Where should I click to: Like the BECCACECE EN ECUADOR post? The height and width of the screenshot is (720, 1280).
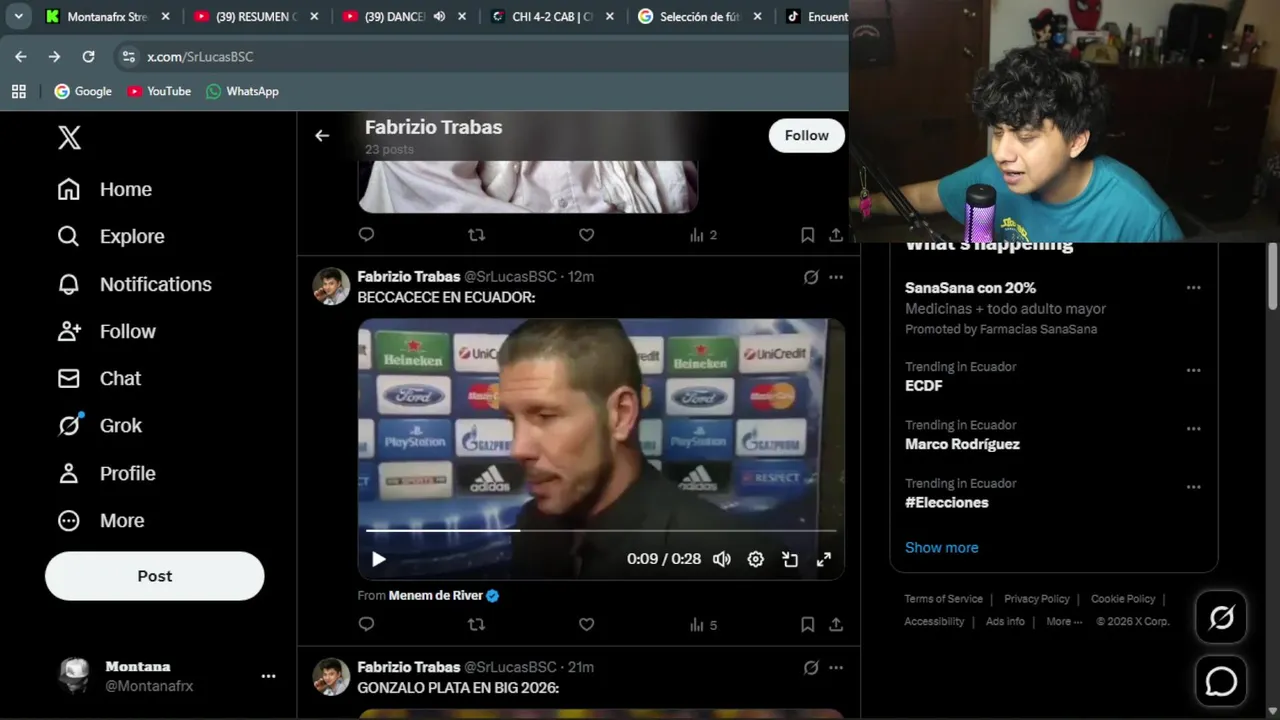(586, 624)
